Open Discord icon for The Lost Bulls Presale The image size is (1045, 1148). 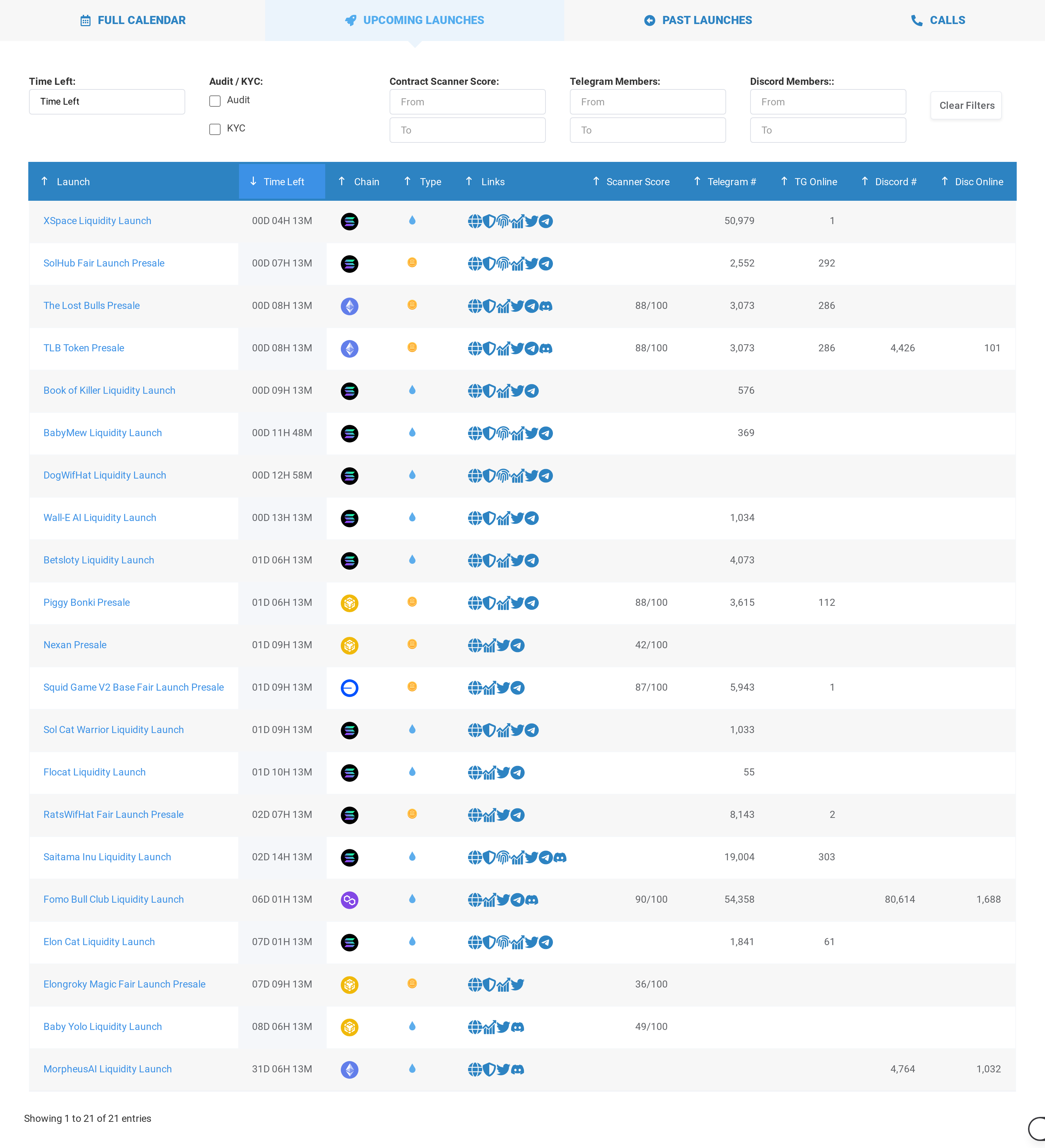click(545, 306)
